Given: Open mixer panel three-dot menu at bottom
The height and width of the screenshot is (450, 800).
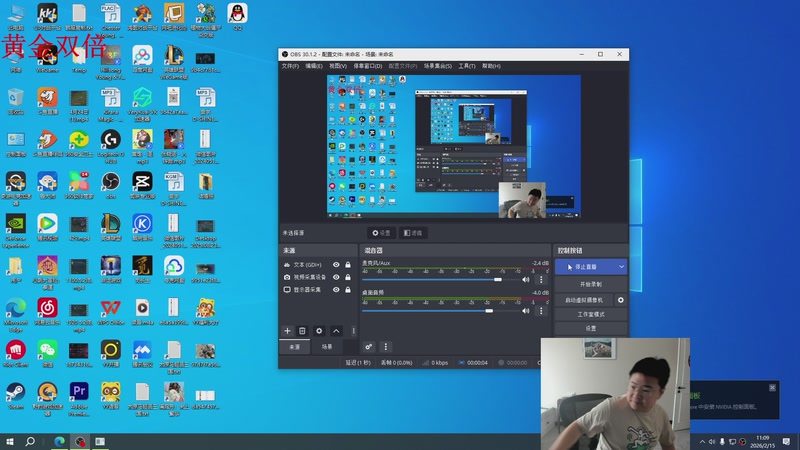Looking at the screenshot, I should pos(386,347).
